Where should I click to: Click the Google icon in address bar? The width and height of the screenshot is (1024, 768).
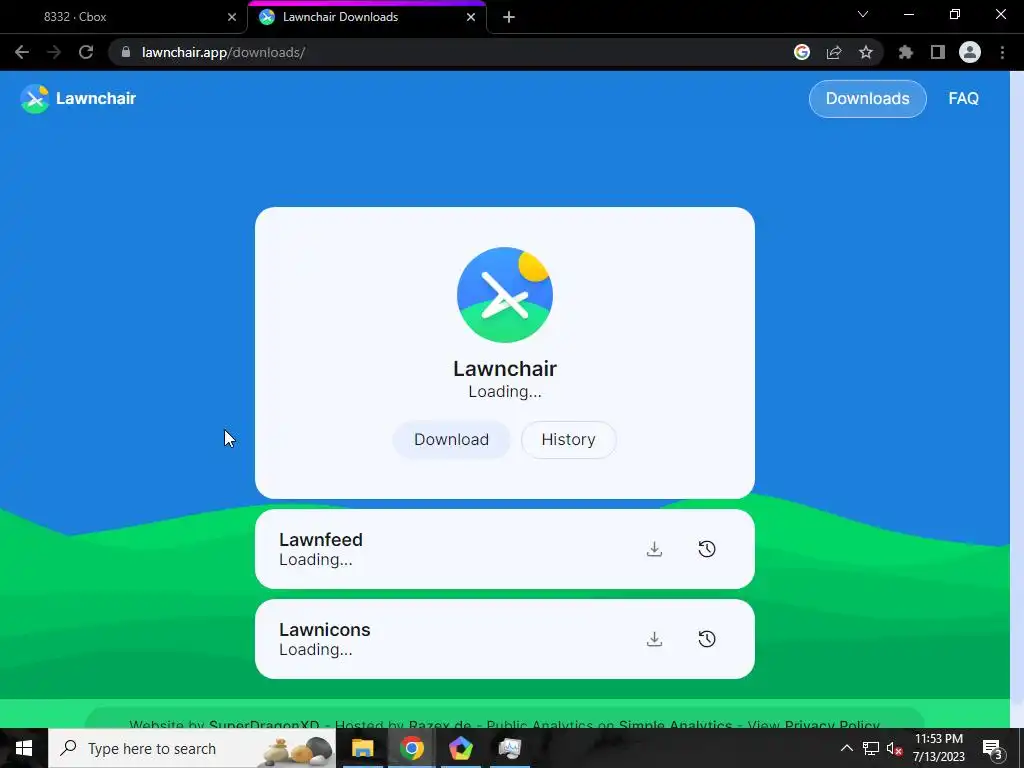tap(802, 52)
